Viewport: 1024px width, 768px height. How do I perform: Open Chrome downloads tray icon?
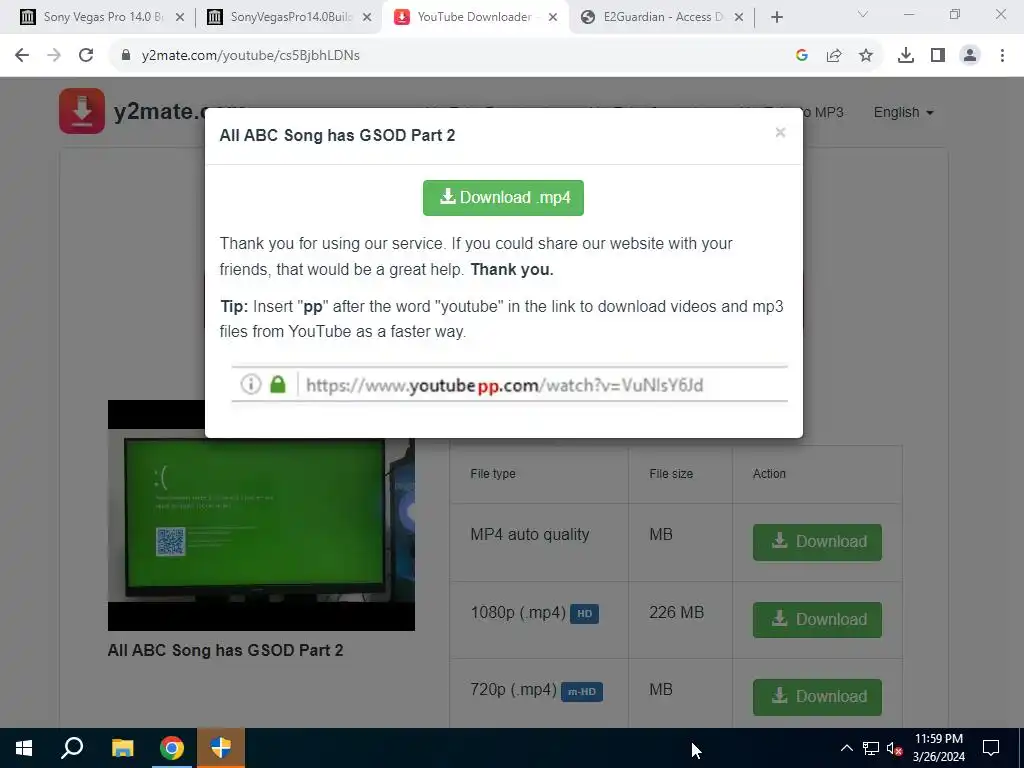906,56
